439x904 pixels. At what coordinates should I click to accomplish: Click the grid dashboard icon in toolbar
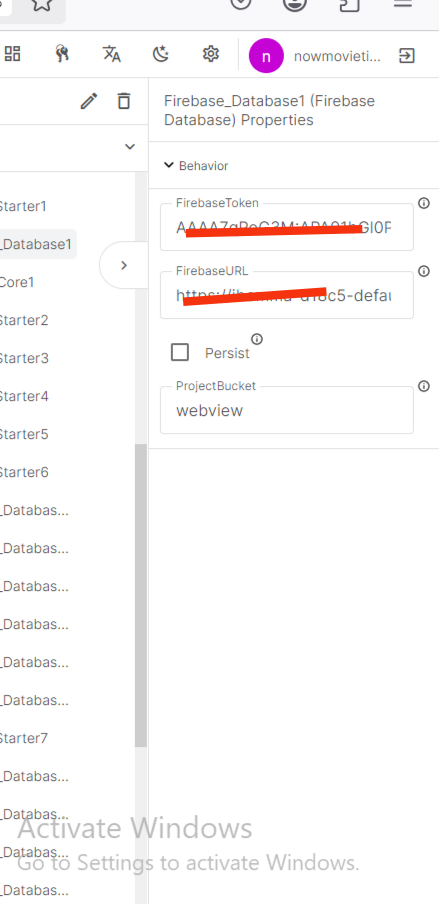click(x=12, y=54)
